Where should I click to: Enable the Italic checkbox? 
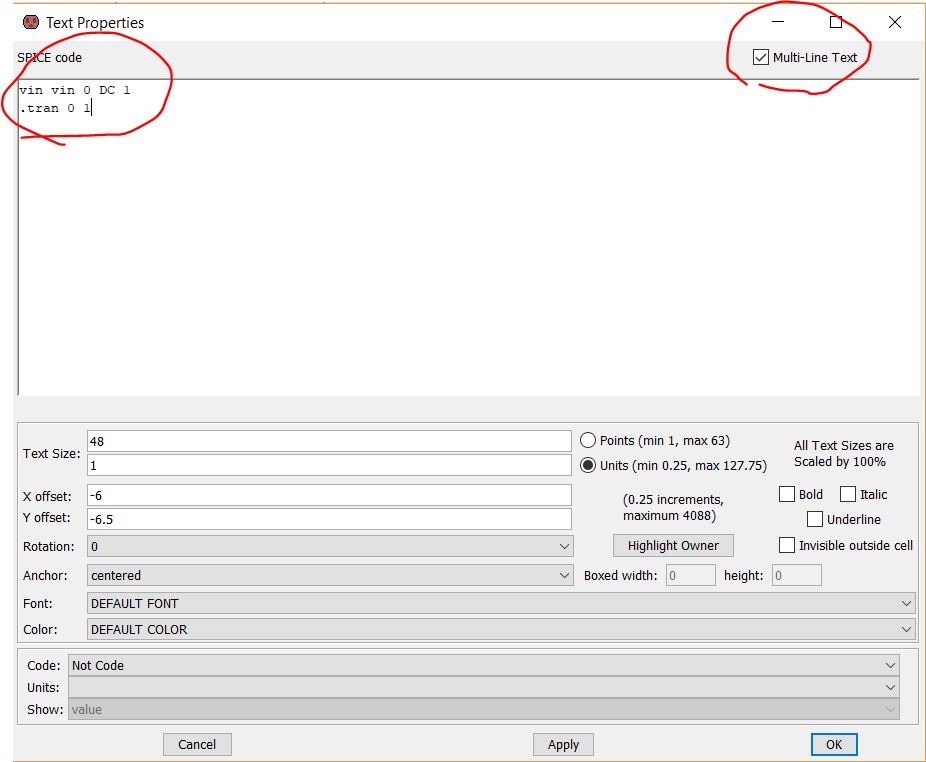(x=848, y=494)
